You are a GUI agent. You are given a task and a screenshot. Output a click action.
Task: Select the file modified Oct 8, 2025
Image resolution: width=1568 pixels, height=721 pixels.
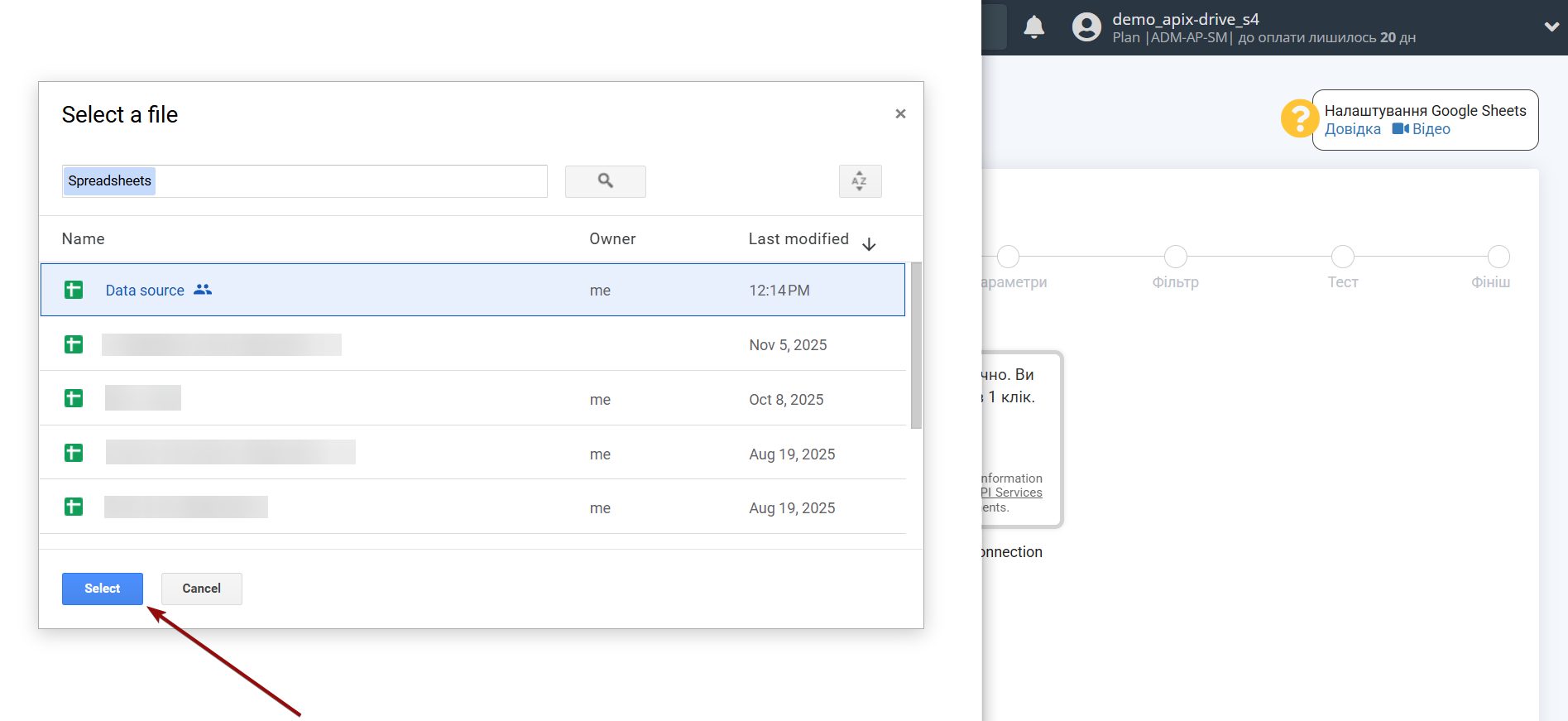tap(472, 399)
